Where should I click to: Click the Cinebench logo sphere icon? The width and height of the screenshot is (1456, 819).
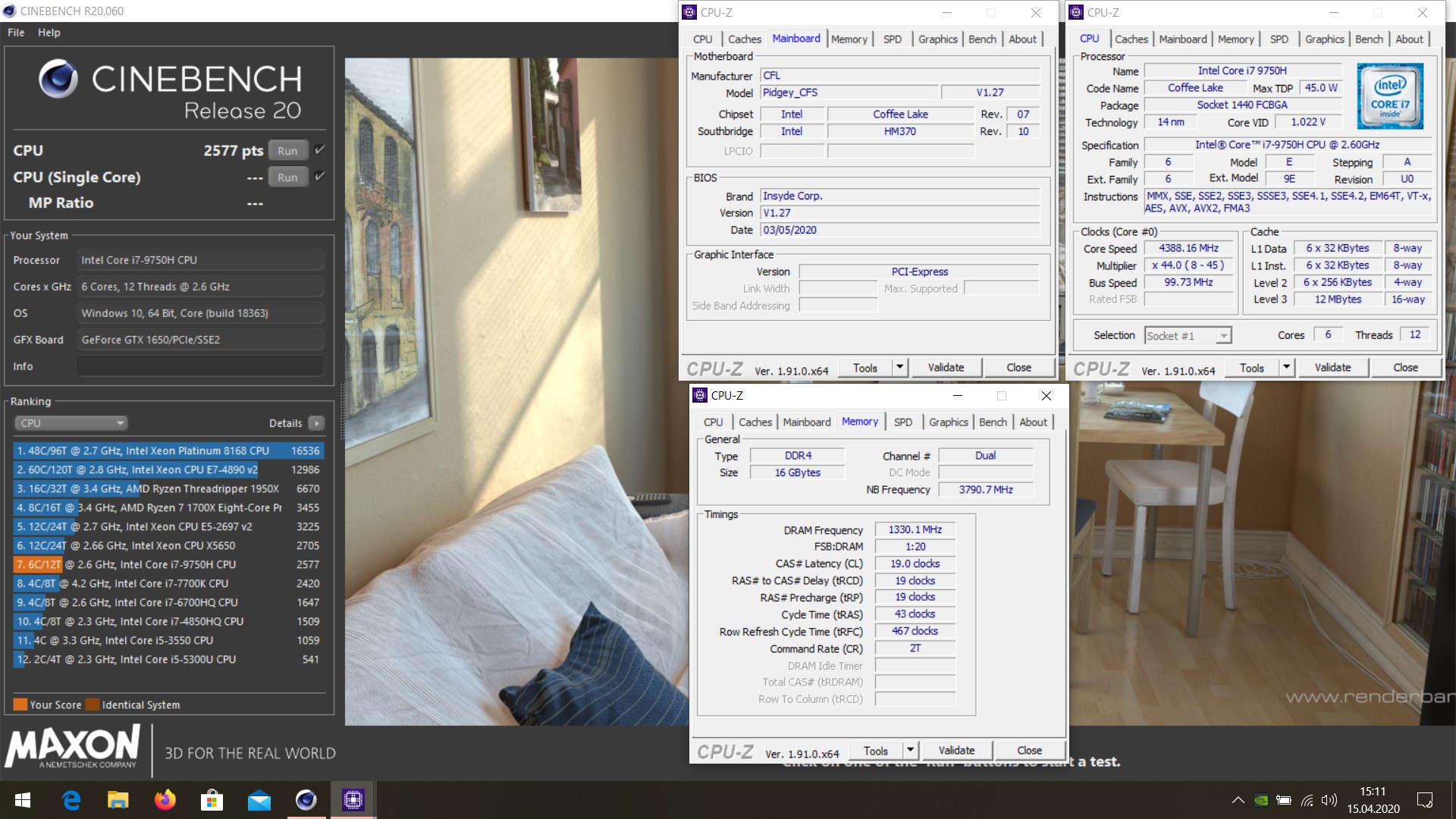pyautogui.click(x=58, y=79)
